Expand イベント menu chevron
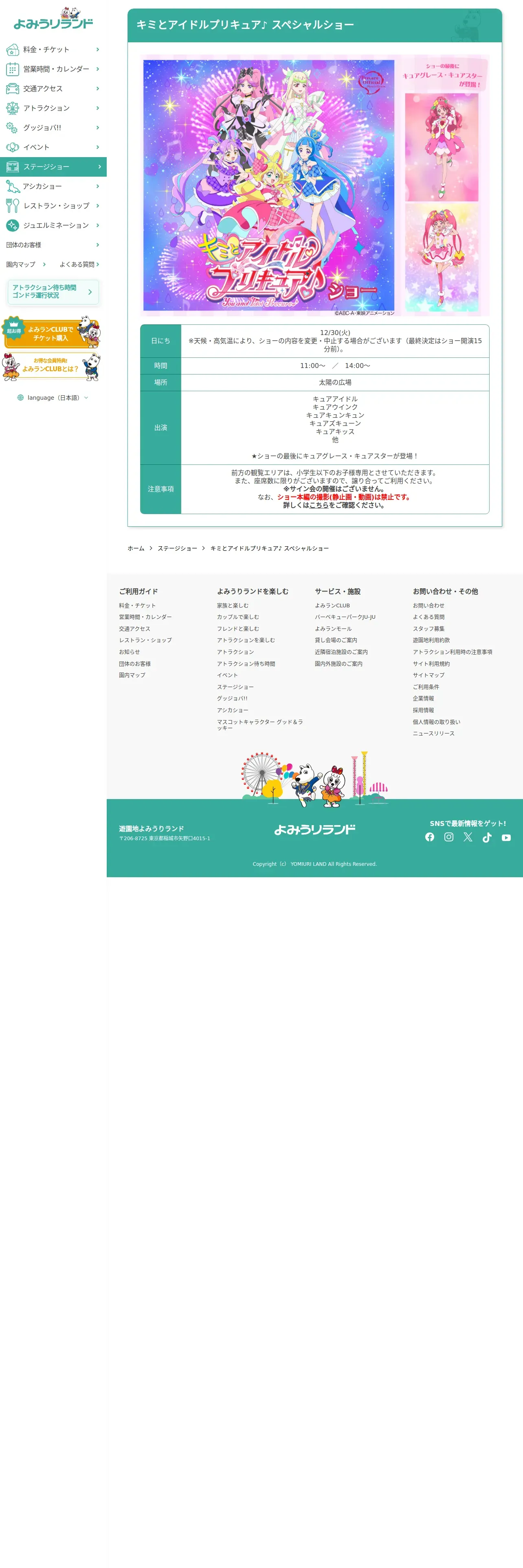523x1568 pixels. (x=97, y=147)
